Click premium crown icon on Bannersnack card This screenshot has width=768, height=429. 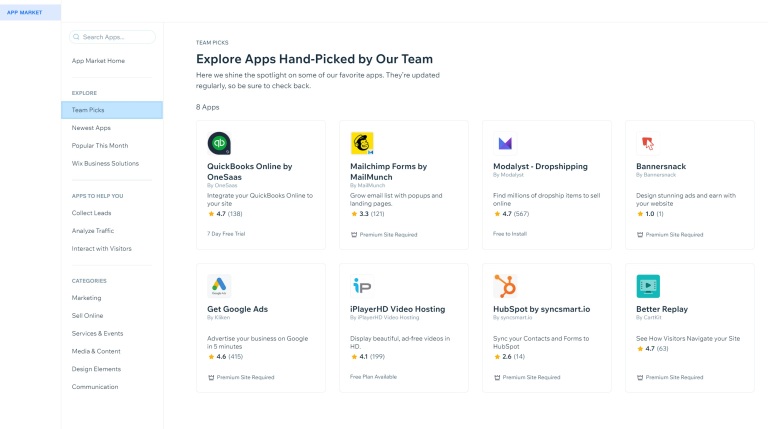(x=640, y=235)
